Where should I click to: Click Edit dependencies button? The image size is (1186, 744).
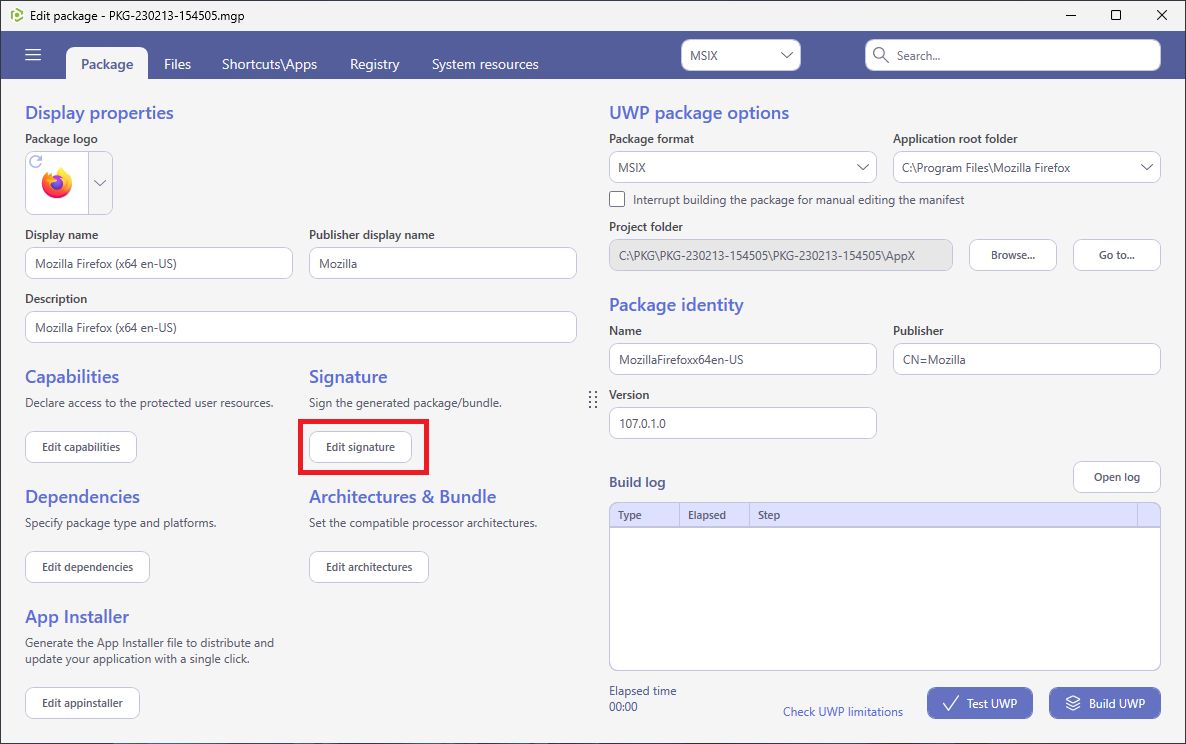coord(88,567)
